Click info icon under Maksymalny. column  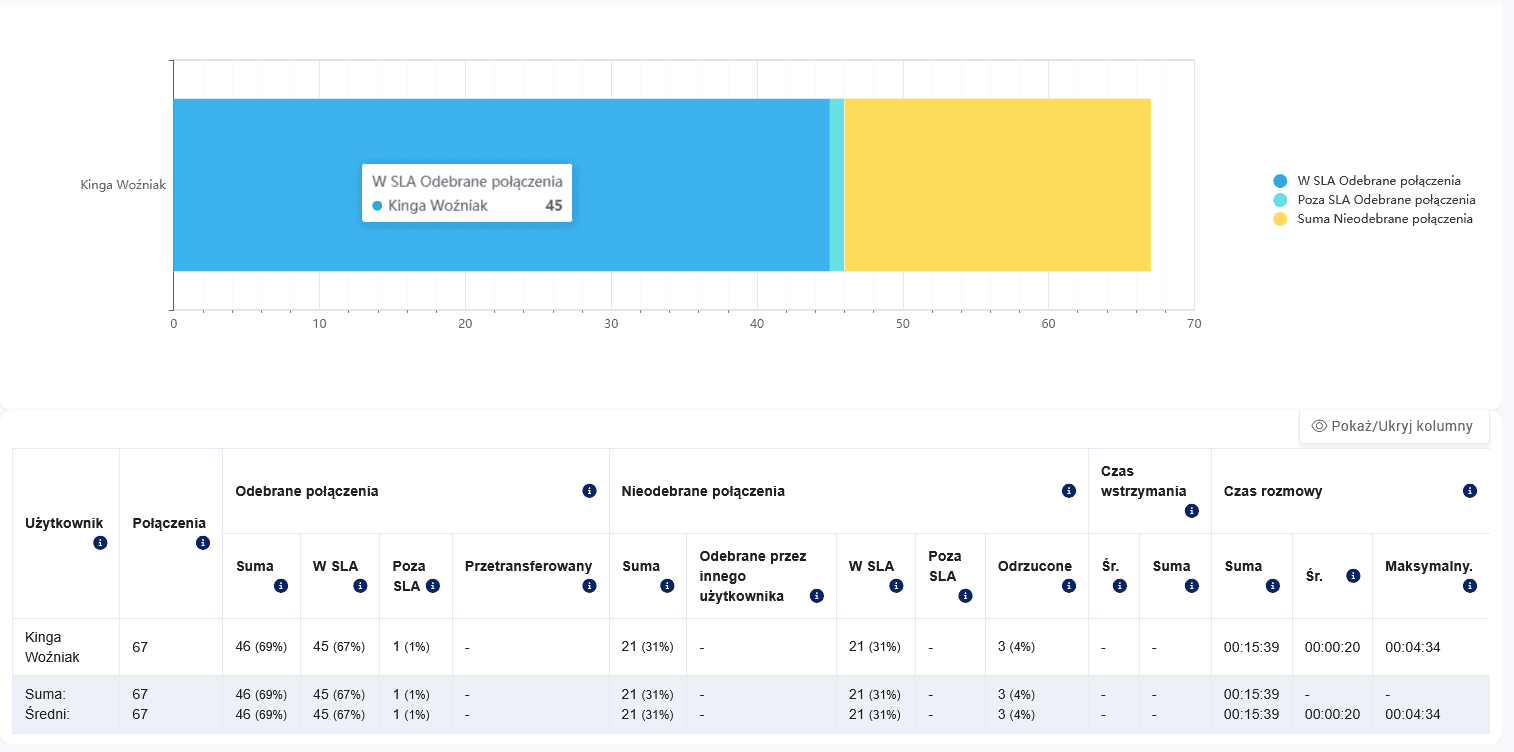click(1469, 586)
